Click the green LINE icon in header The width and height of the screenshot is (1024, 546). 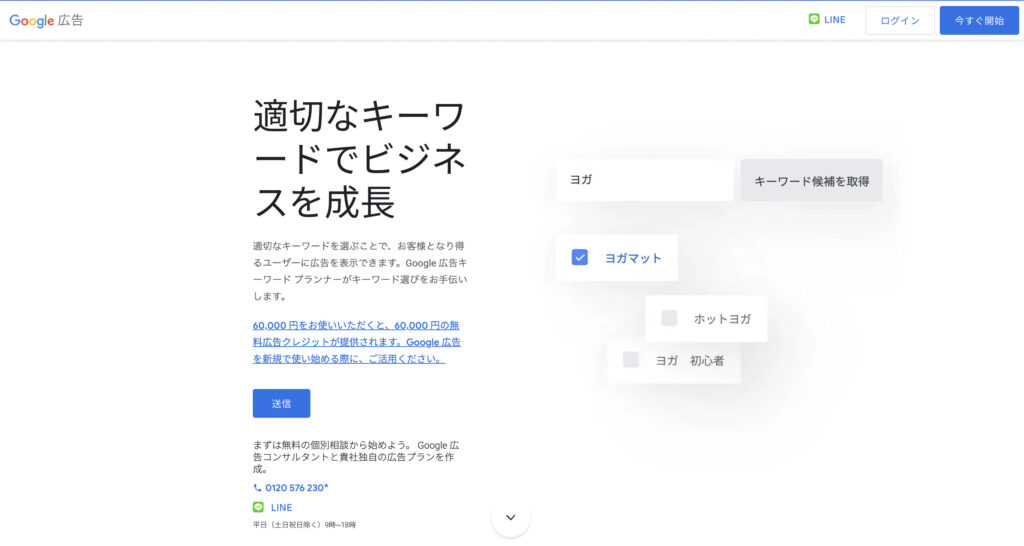coord(814,20)
